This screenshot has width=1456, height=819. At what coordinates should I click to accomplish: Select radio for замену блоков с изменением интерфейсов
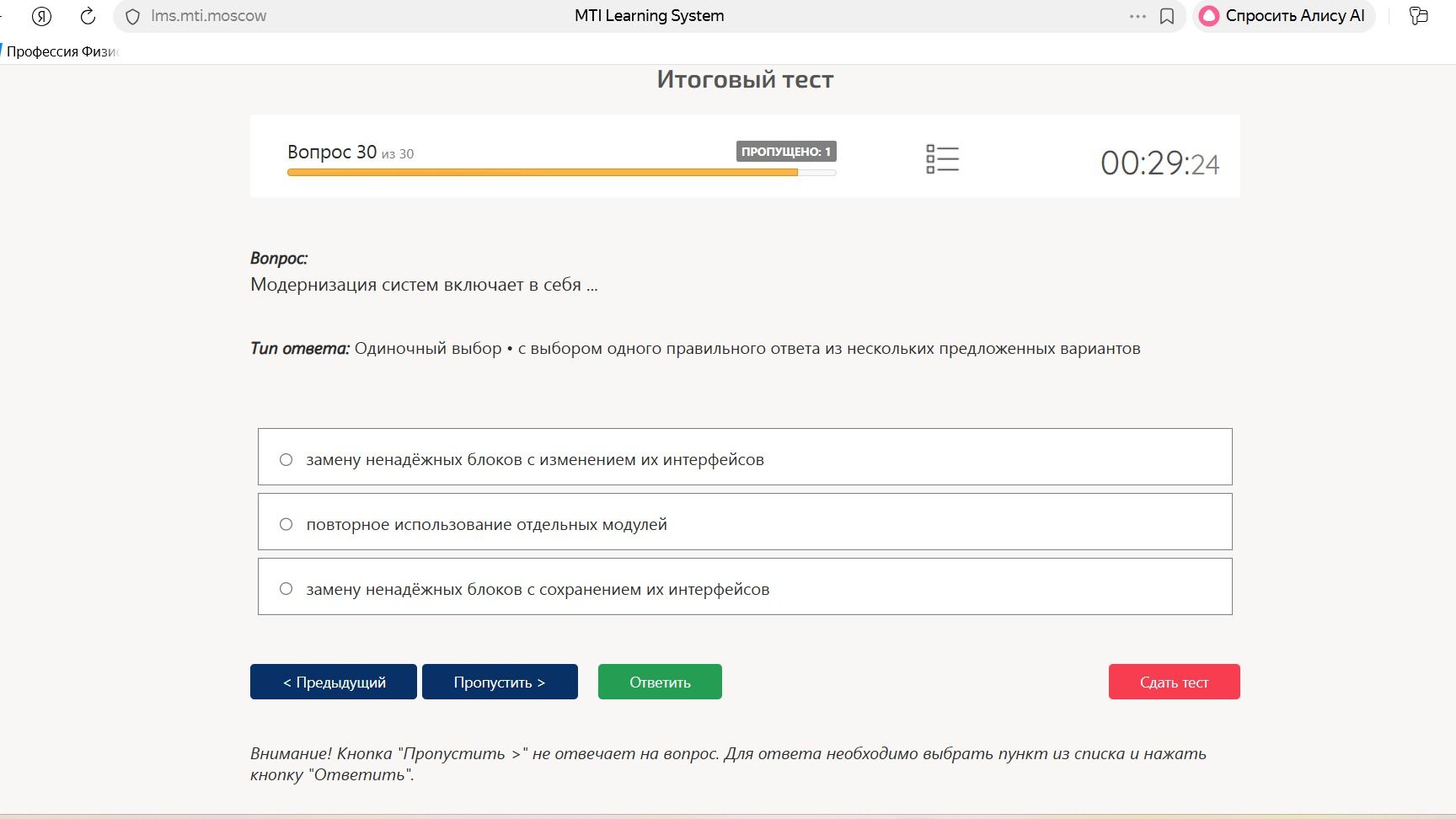(286, 459)
